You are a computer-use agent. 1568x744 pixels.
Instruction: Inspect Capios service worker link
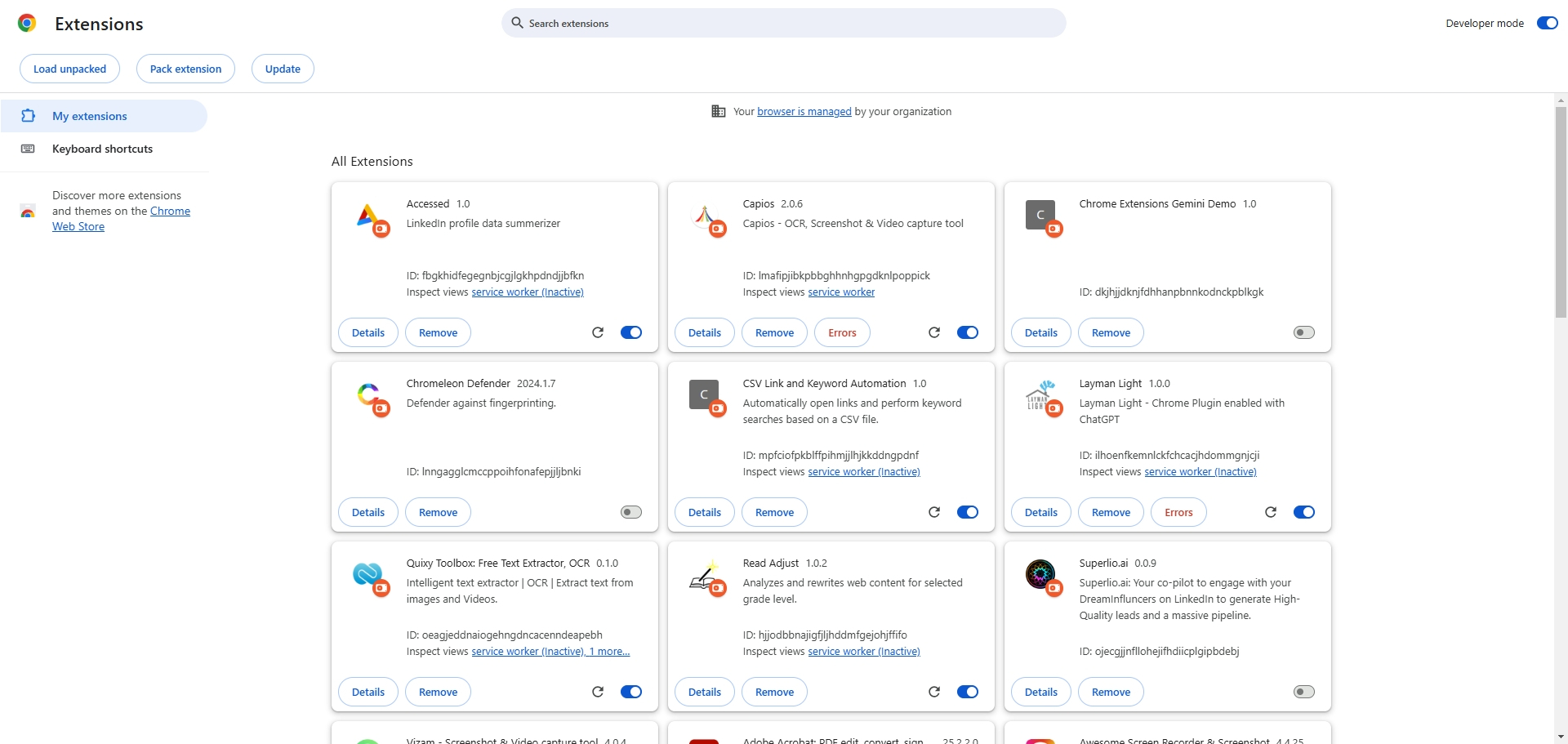pyautogui.click(x=841, y=292)
